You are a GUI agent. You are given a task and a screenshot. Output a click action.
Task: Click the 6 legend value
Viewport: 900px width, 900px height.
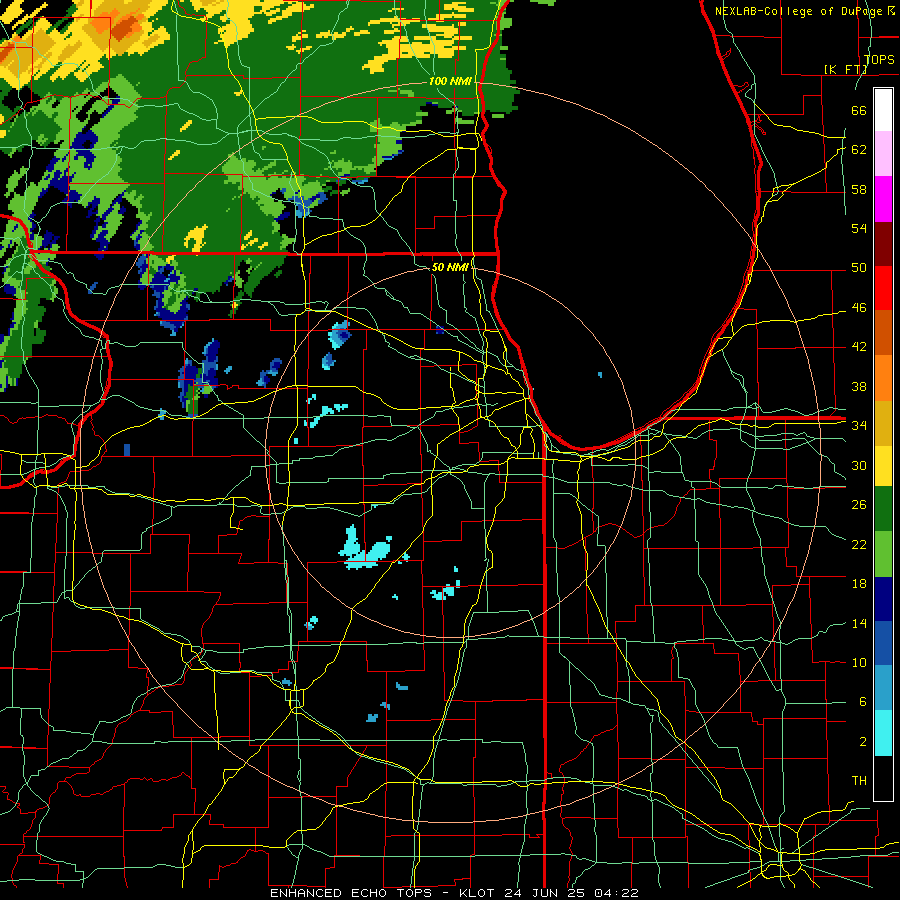862,702
